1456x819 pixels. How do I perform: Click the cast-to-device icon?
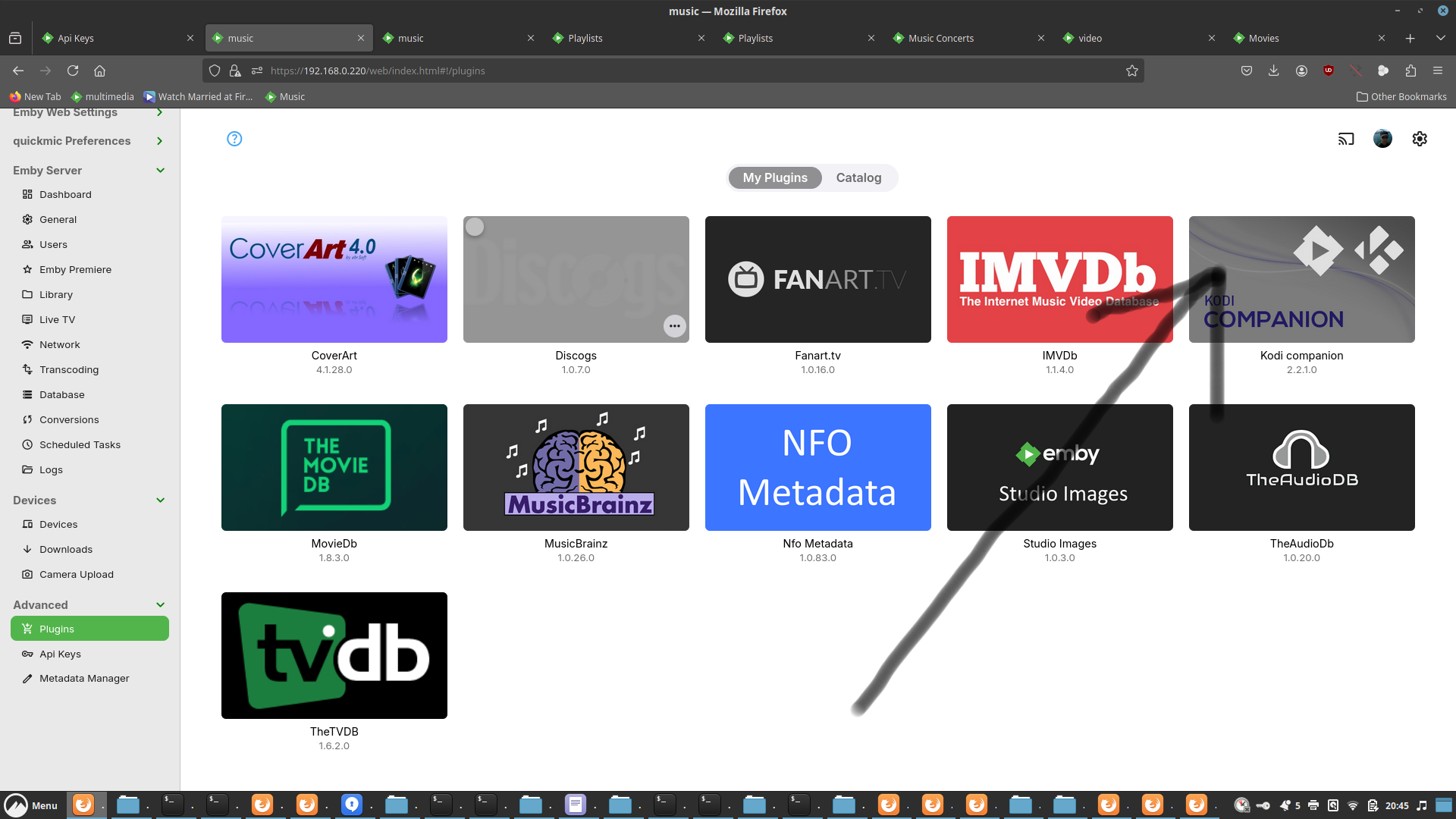point(1346,139)
